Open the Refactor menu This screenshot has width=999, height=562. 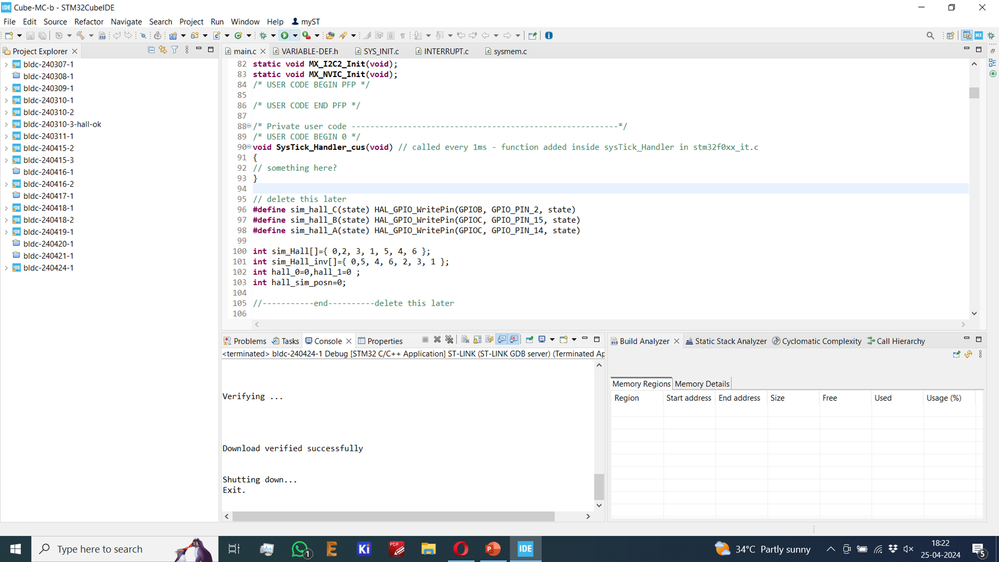[88, 21]
